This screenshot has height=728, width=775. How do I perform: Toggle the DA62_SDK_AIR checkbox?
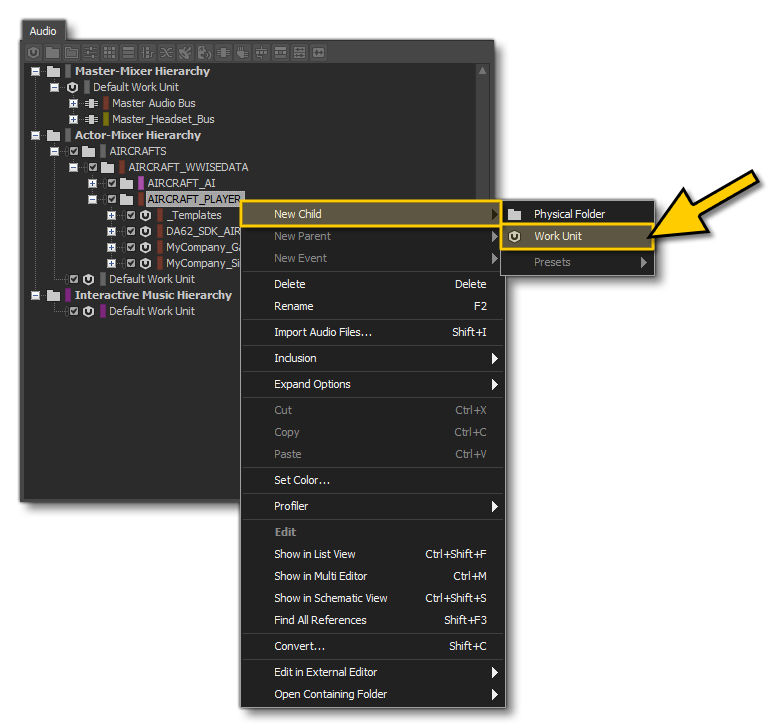click(131, 231)
